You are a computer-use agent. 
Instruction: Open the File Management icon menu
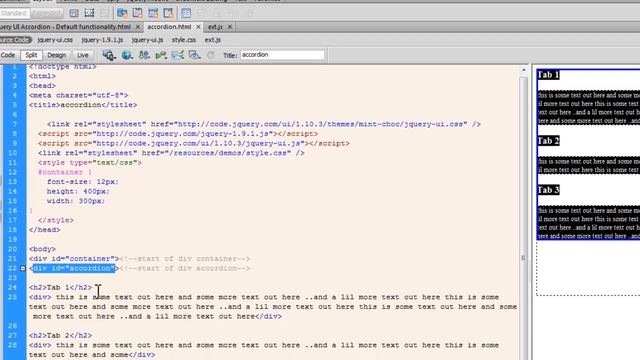pos(144,55)
